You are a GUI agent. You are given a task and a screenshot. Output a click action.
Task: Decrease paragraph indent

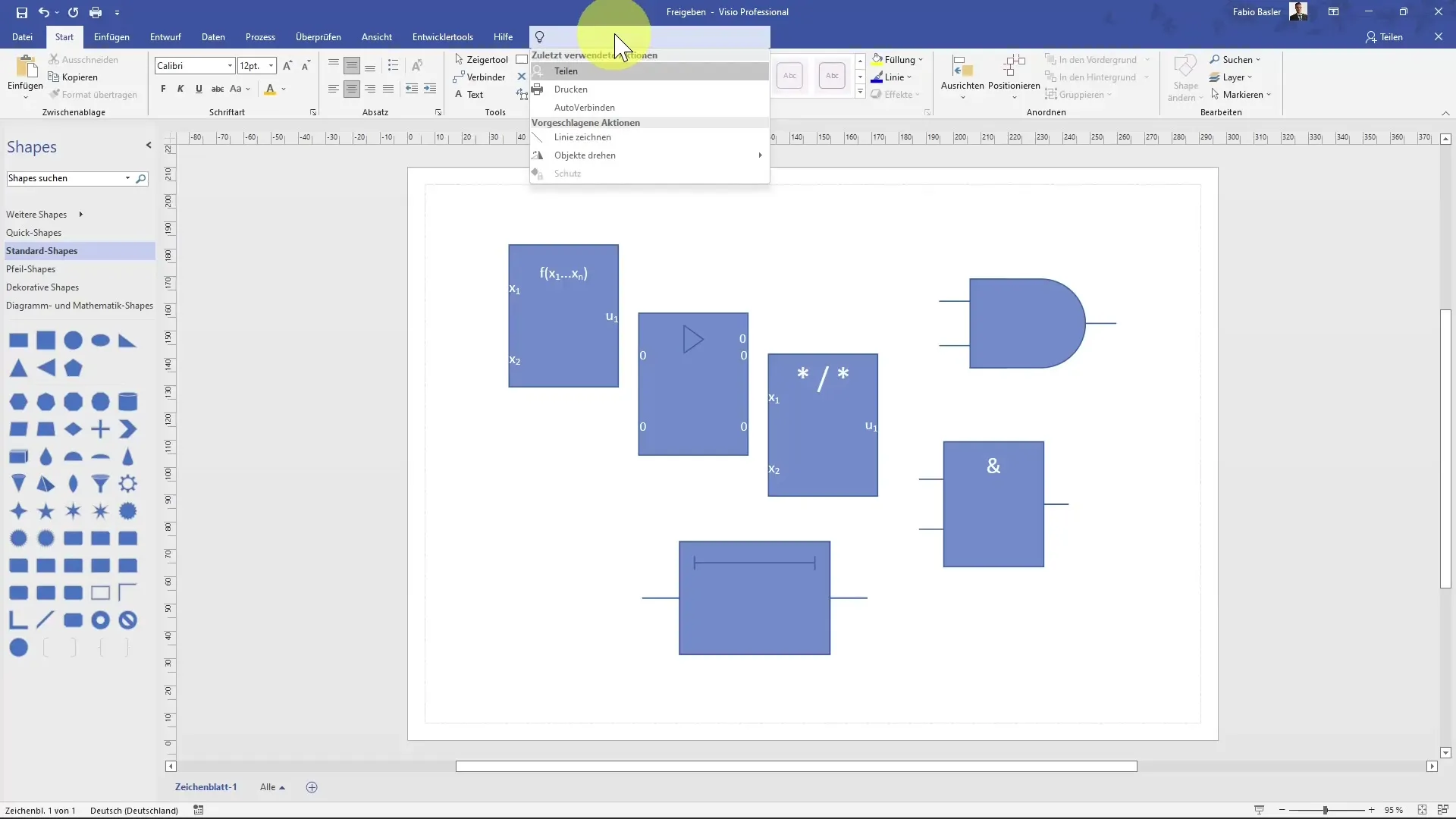pyautogui.click(x=411, y=89)
